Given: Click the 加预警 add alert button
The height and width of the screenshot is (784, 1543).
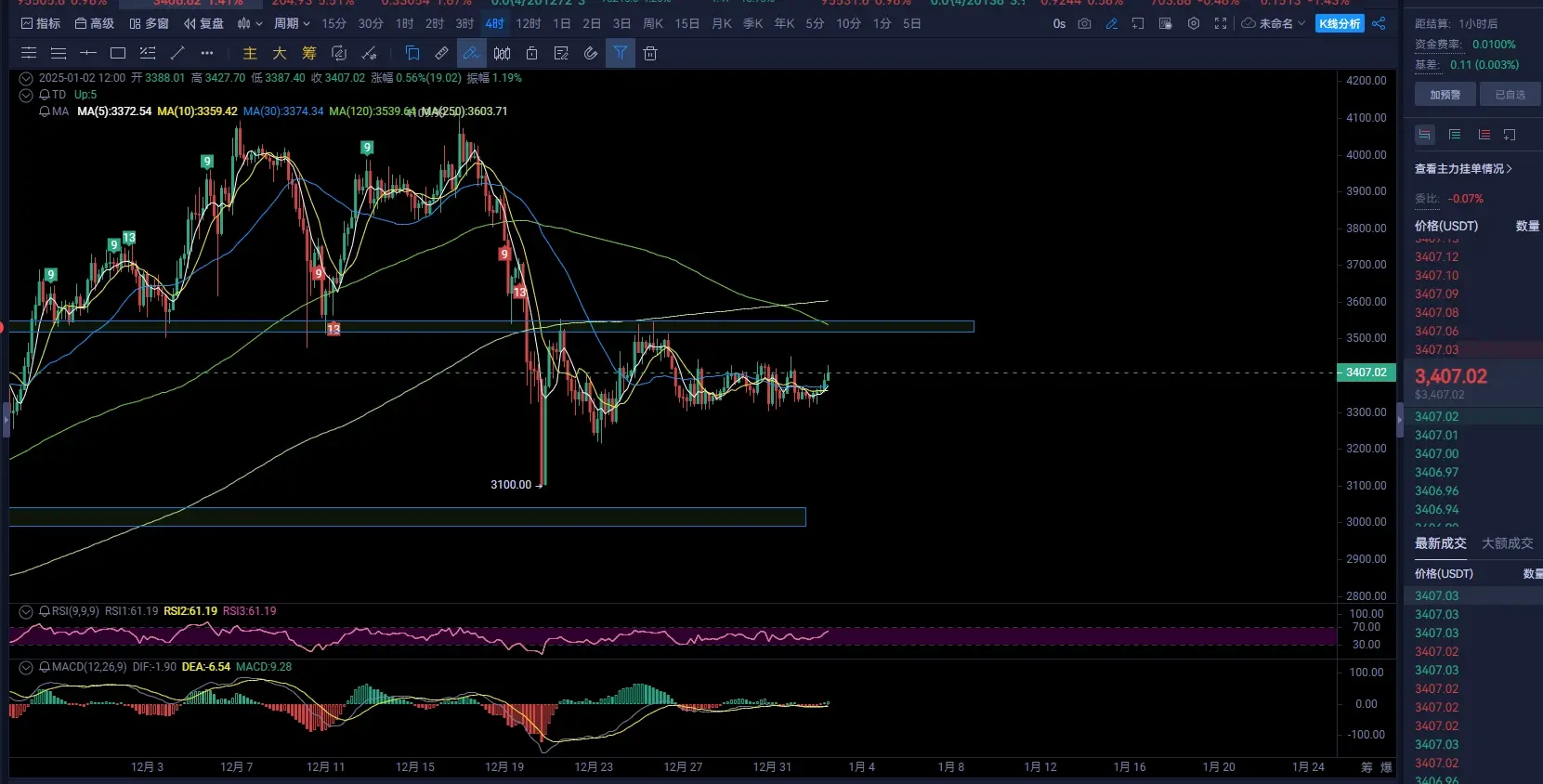Looking at the screenshot, I should [x=1445, y=95].
